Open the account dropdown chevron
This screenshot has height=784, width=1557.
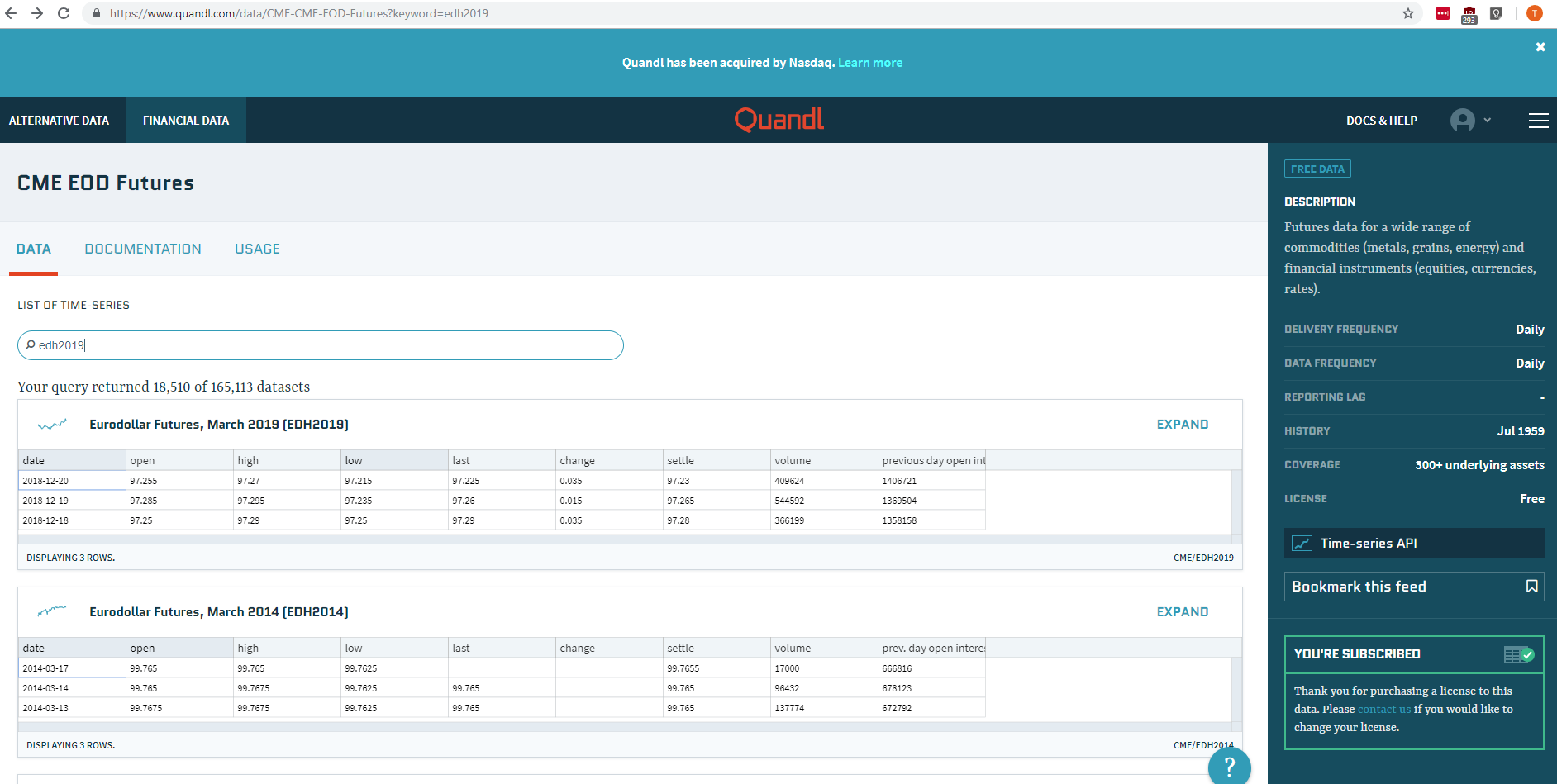pos(1487,120)
